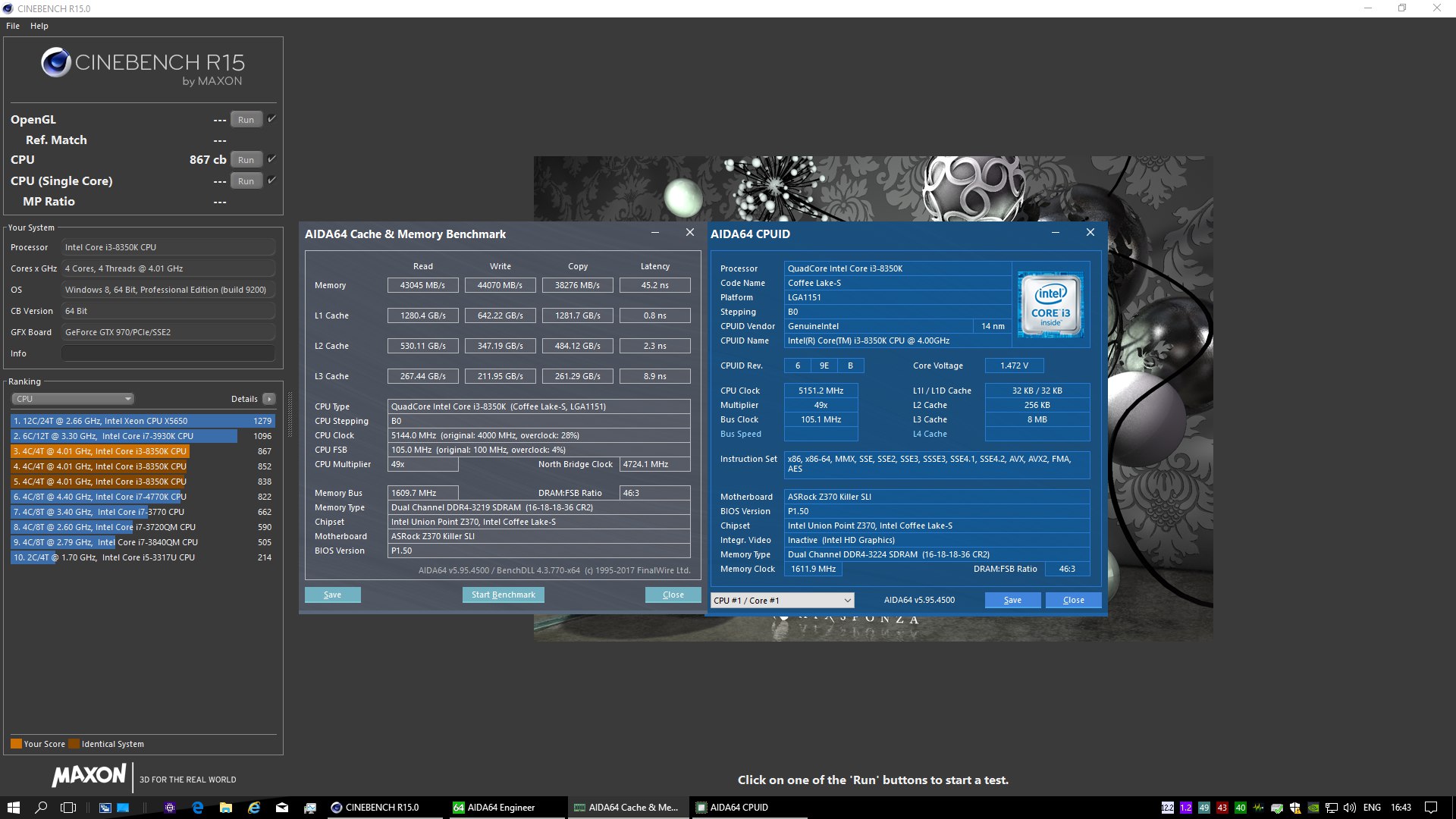
Task: Open the Help menu
Action: pos(39,26)
